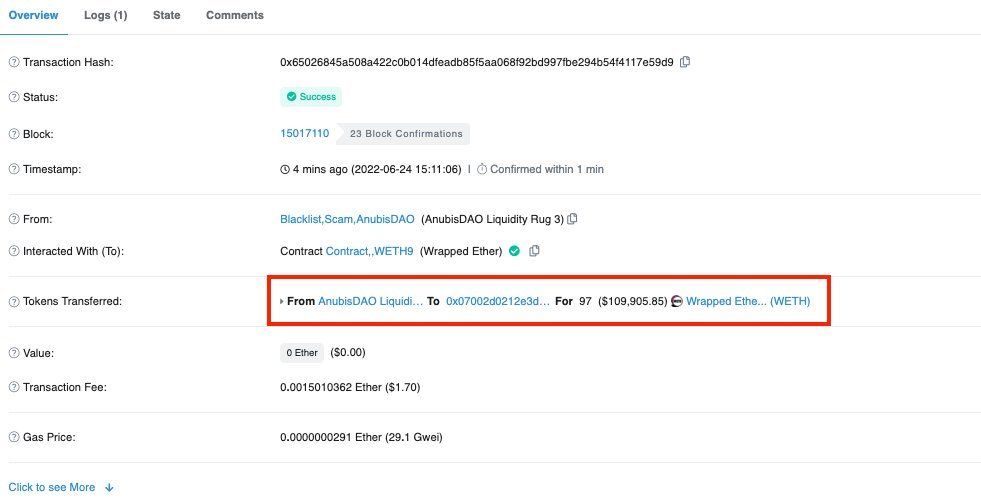
Task: Expand the token transfer row triangle
Action: point(282,302)
